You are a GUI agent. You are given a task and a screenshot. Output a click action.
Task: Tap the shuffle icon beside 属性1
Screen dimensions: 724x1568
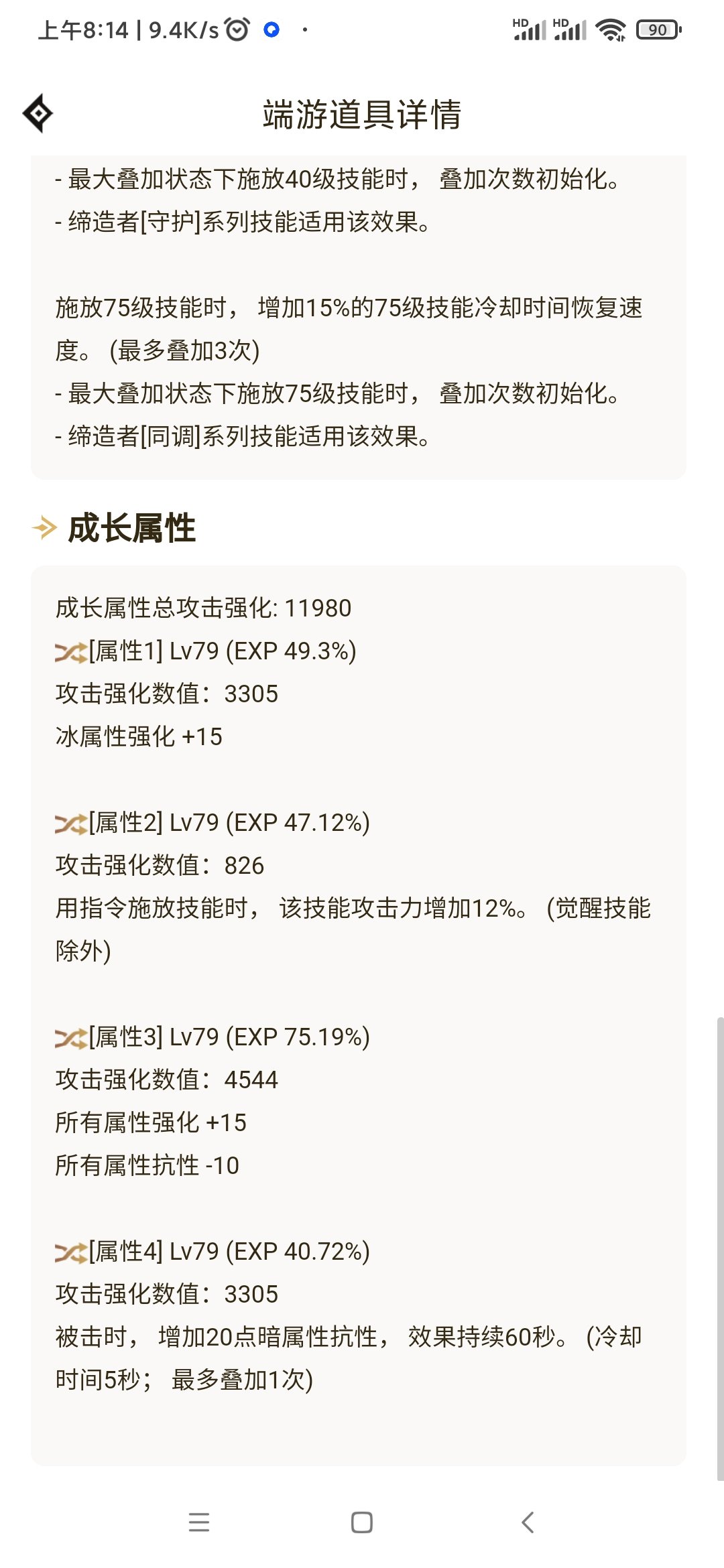pyautogui.click(x=71, y=651)
